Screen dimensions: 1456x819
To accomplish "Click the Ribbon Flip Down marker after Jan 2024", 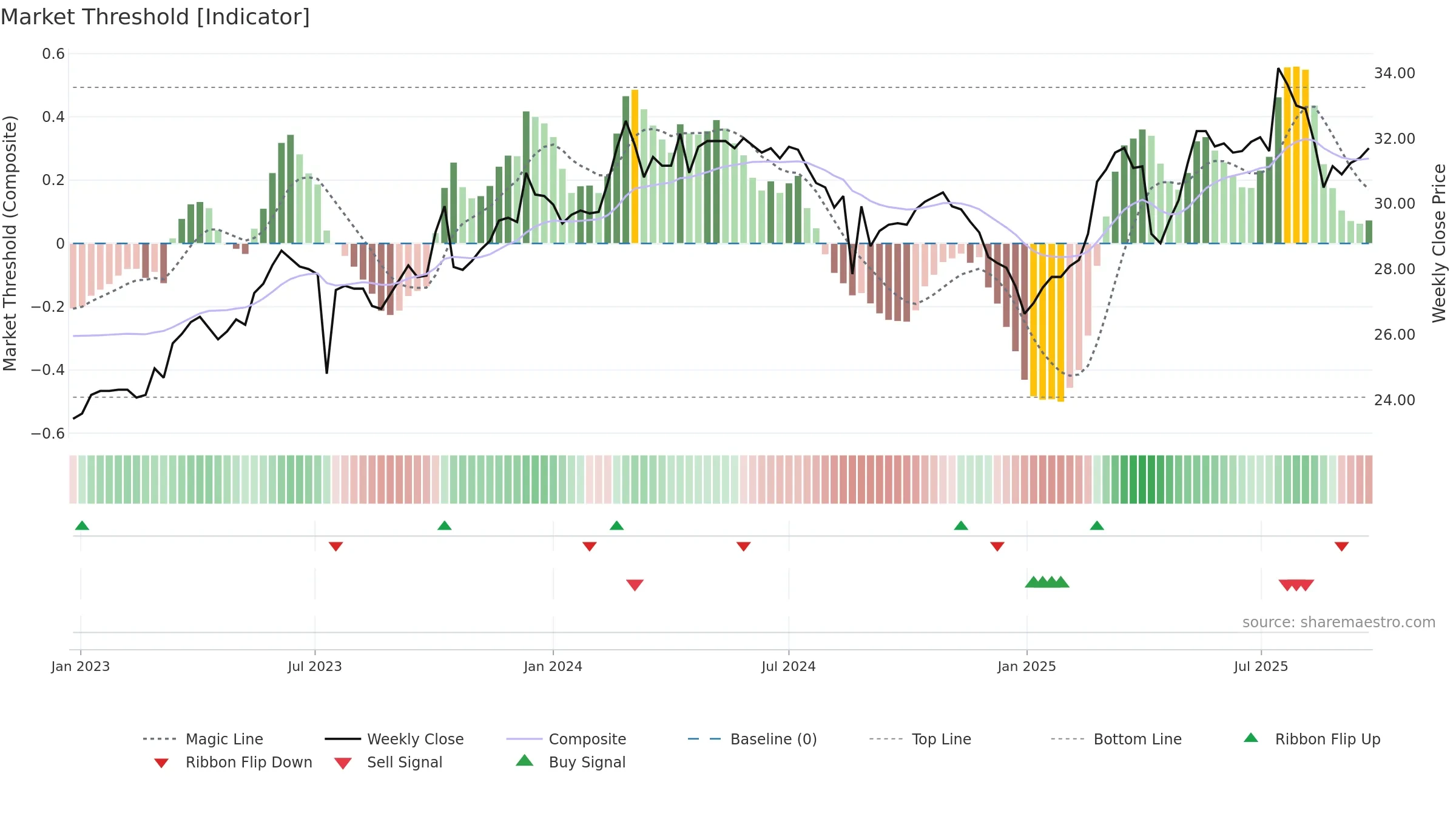I will coord(590,547).
